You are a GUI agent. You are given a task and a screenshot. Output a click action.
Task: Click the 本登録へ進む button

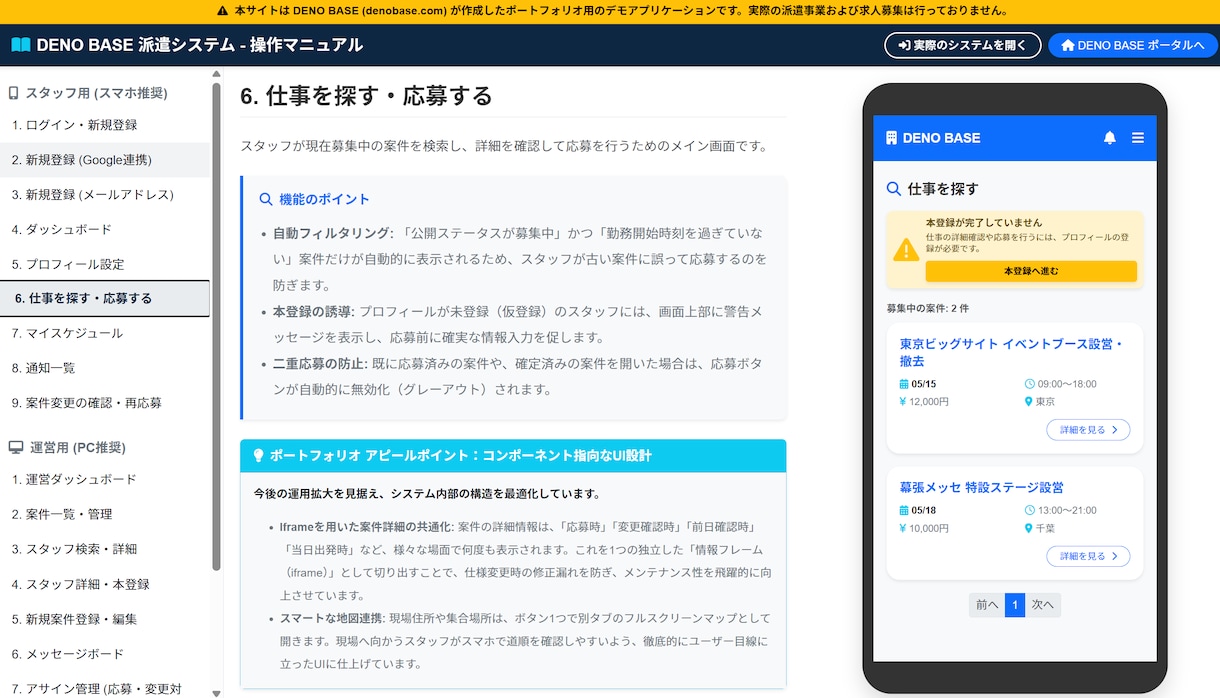(x=1031, y=271)
